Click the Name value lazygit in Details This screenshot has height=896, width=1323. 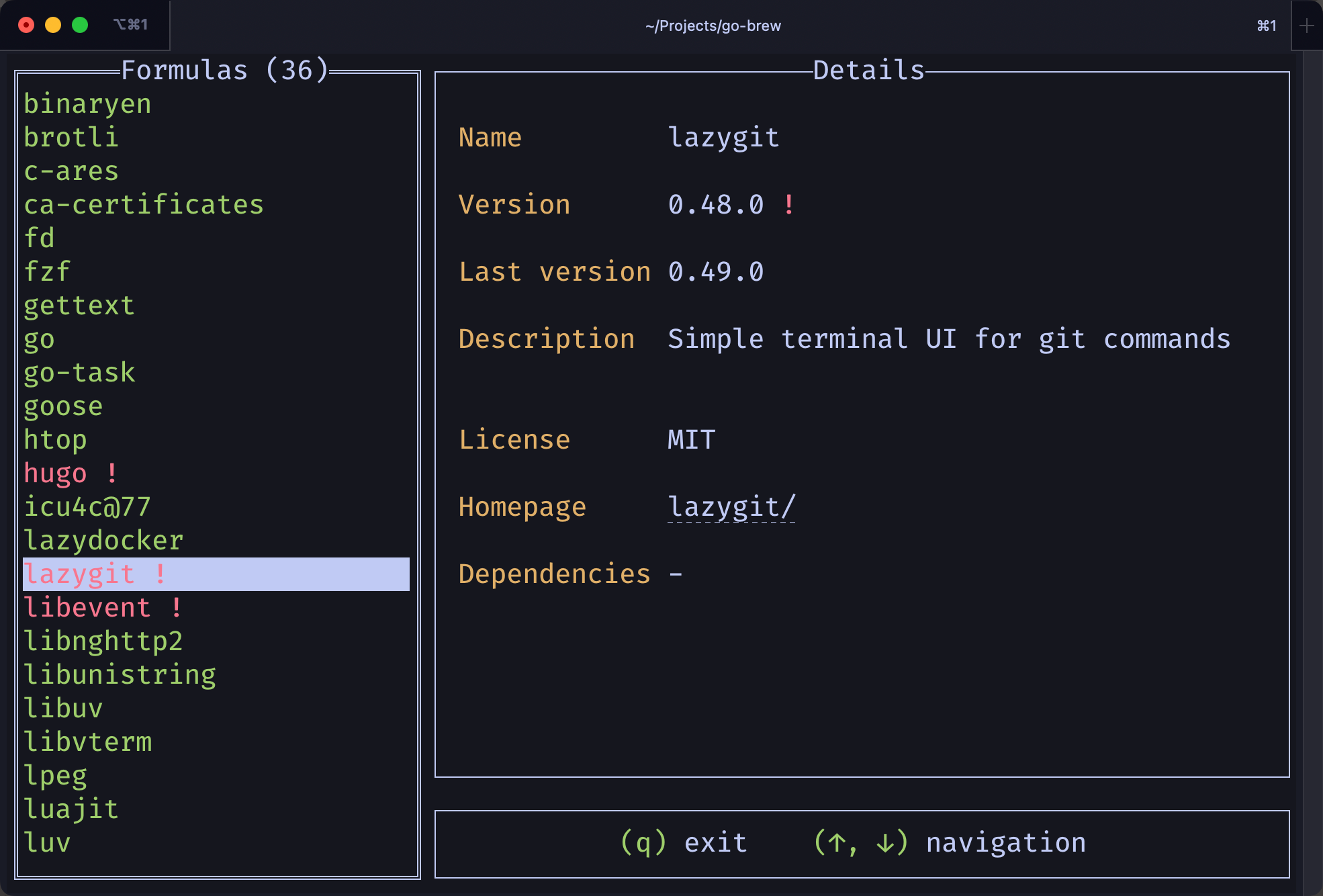click(724, 138)
